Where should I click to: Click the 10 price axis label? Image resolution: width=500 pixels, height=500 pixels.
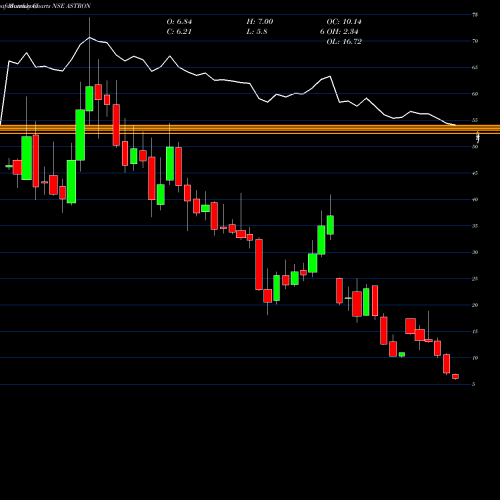tap(475, 358)
